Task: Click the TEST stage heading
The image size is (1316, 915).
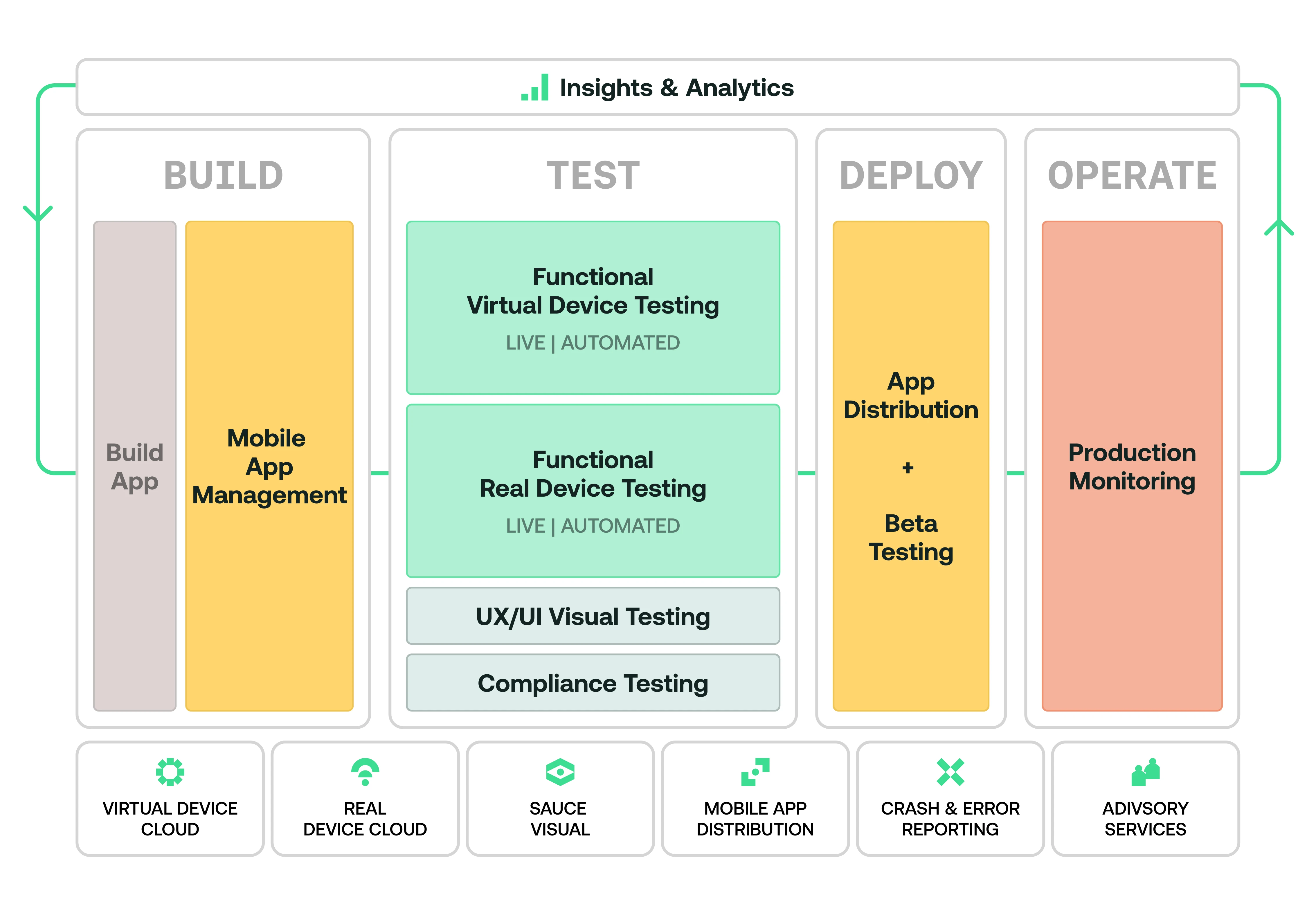Action: [x=593, y=175]
